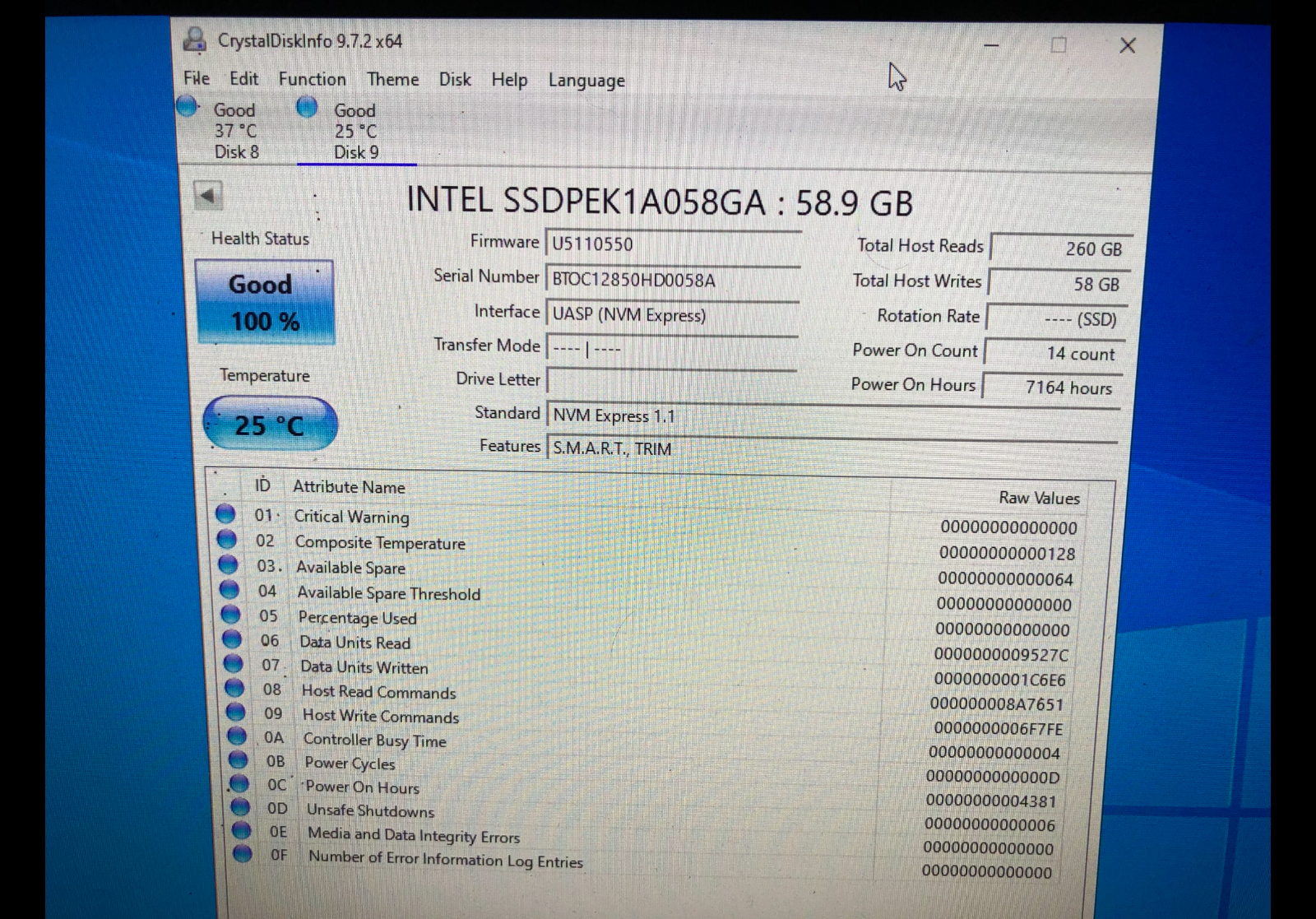Image resolution: width=1316 pixels, height=919 pixels.
Task: Click the Features field S.M.A.R.T., TRIM
Action: click(832, 449)
